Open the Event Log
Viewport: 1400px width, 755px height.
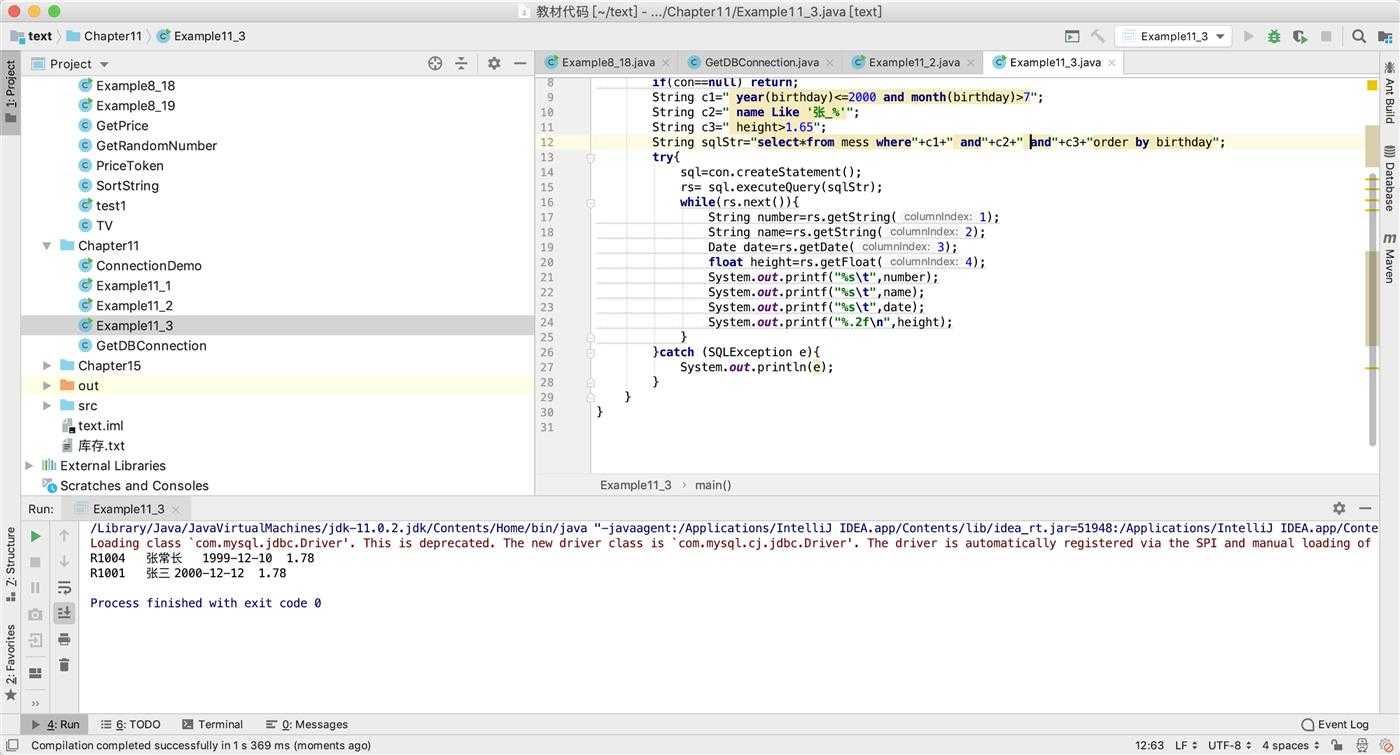coord(1334,724)
